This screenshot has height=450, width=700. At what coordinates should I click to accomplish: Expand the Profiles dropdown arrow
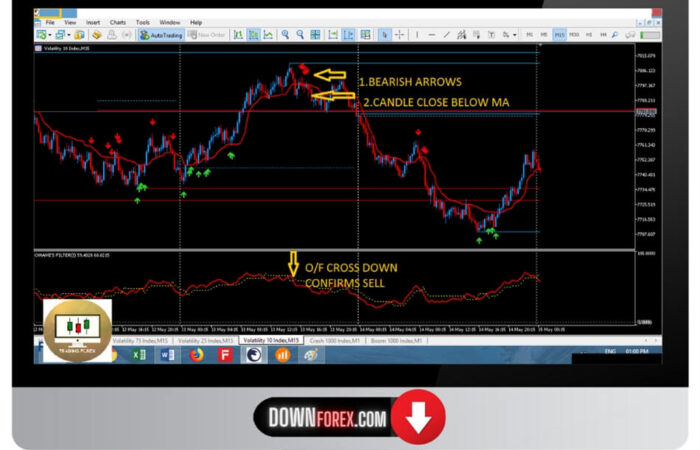tap(69, 35)
